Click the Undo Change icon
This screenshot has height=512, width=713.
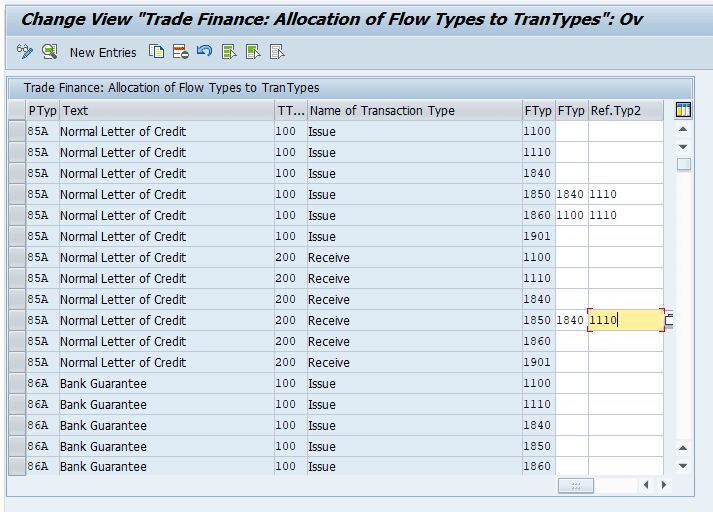coord(204,52)
